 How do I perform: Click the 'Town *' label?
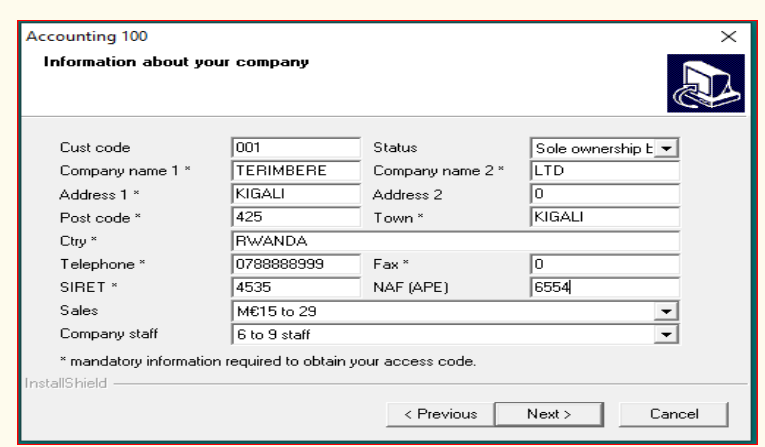pyautogui.click(x=398, y=218)
